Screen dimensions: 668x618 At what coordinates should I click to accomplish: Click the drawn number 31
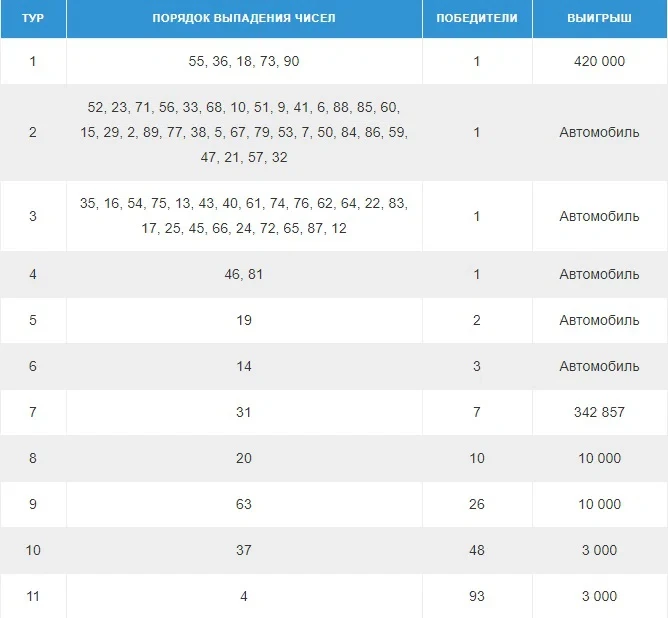pyautogui.click(x=244, y=412)
